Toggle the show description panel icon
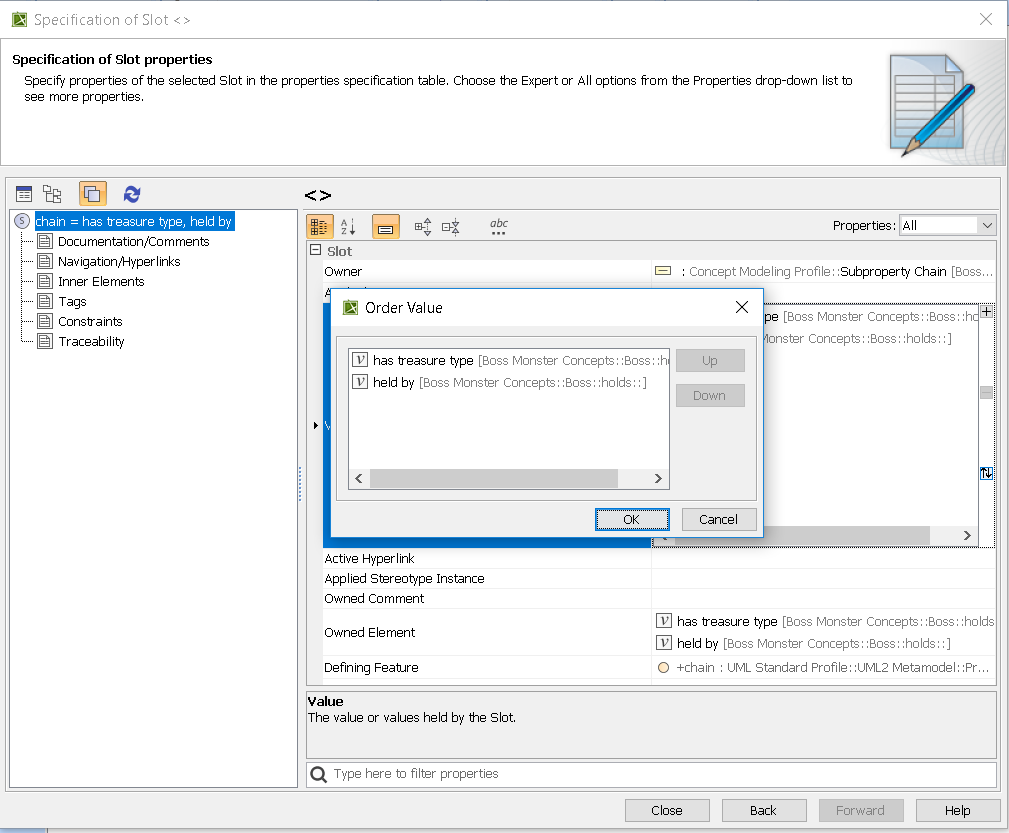The width and height of the screenshot is (1009, 833). point(385,227)
